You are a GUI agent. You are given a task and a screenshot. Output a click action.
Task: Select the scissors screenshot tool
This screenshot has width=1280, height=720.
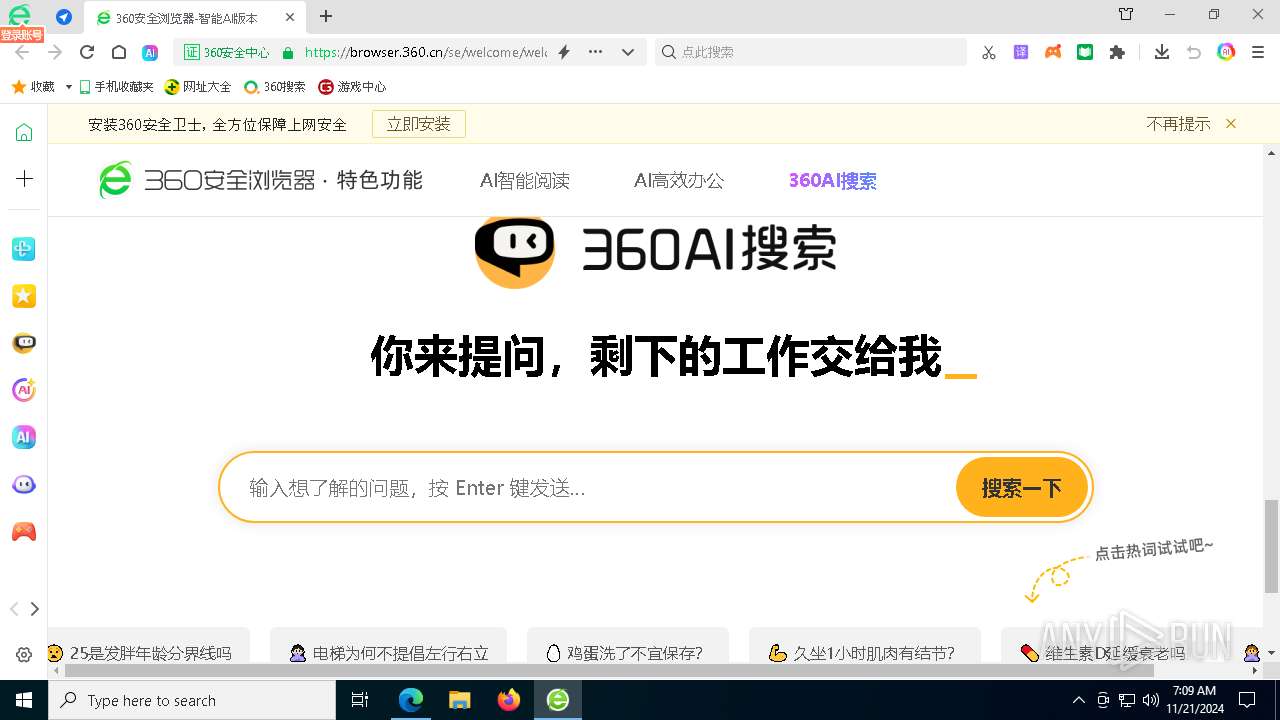989,52
